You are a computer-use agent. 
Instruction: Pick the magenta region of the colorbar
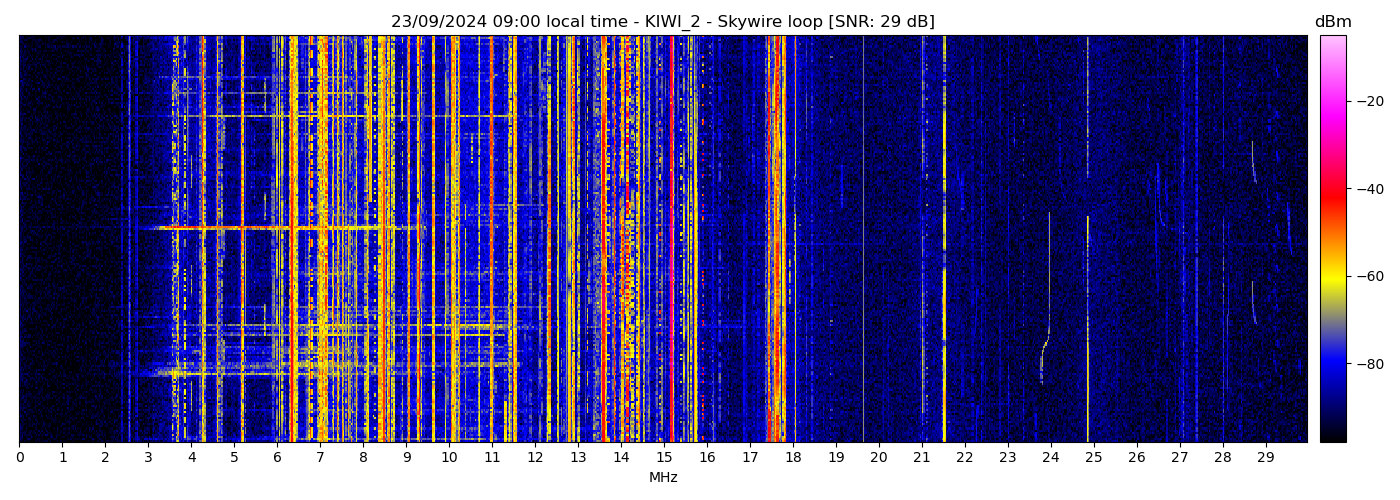point(1332,125)
